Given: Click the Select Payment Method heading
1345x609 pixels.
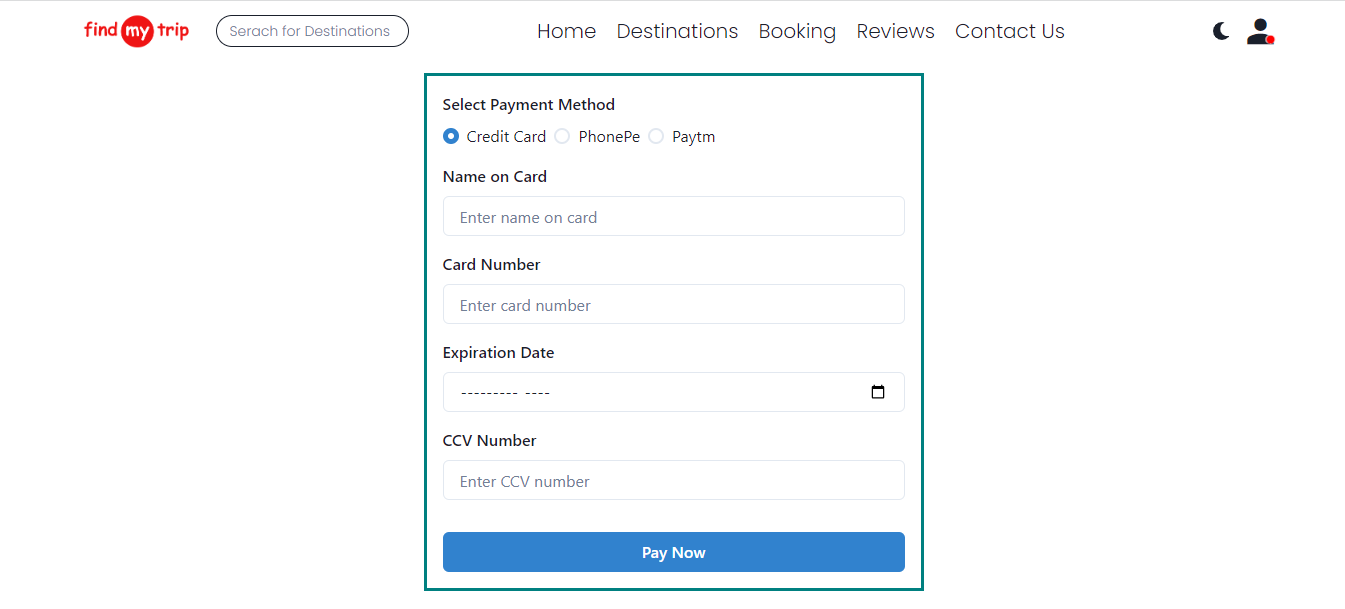Looking at the screenshot, I should (x=528, y=104).
